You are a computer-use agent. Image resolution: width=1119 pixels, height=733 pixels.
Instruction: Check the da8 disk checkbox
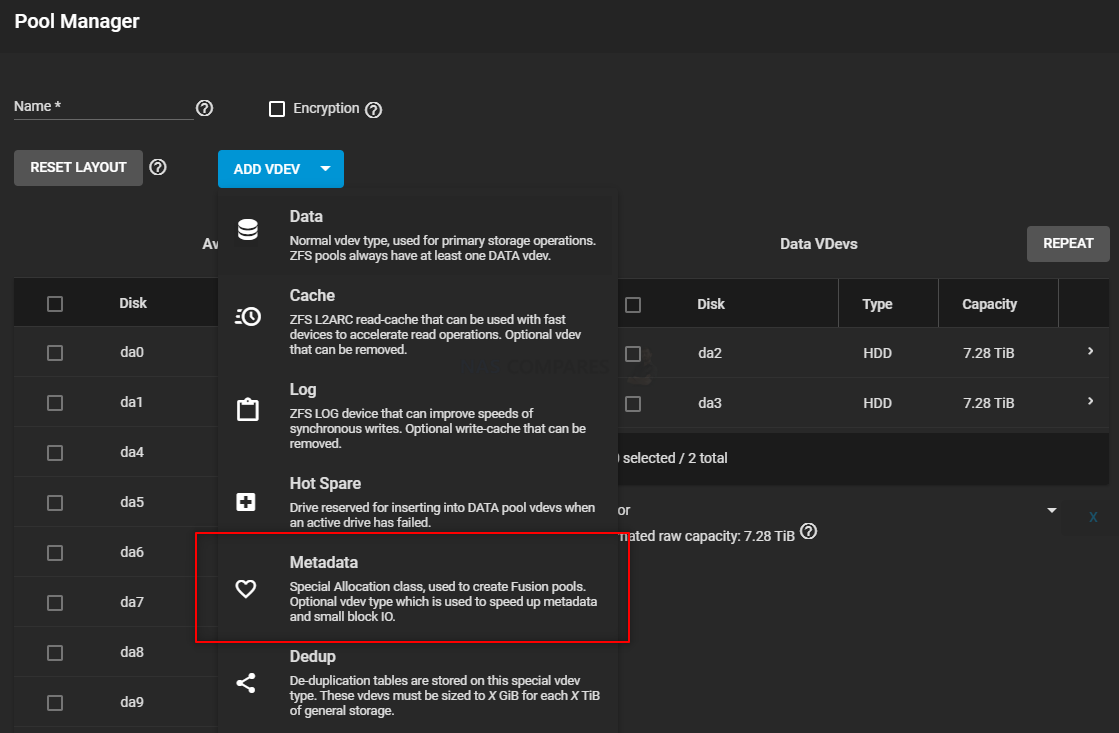coord(55,652)
